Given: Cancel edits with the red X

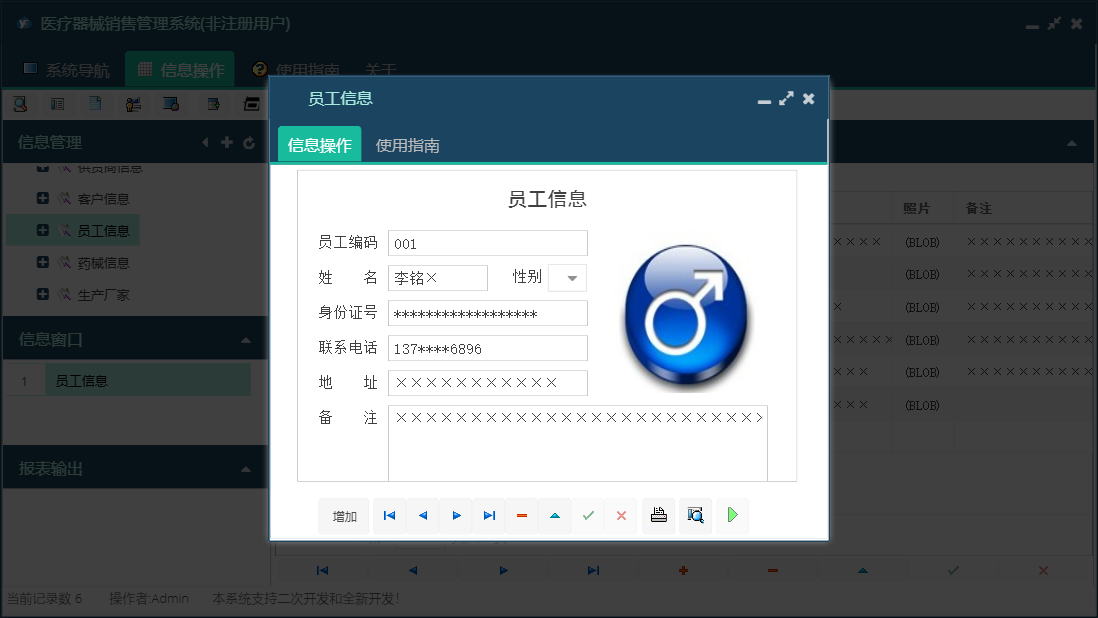Looking at the screenshot, I should [x=621, y=515].
